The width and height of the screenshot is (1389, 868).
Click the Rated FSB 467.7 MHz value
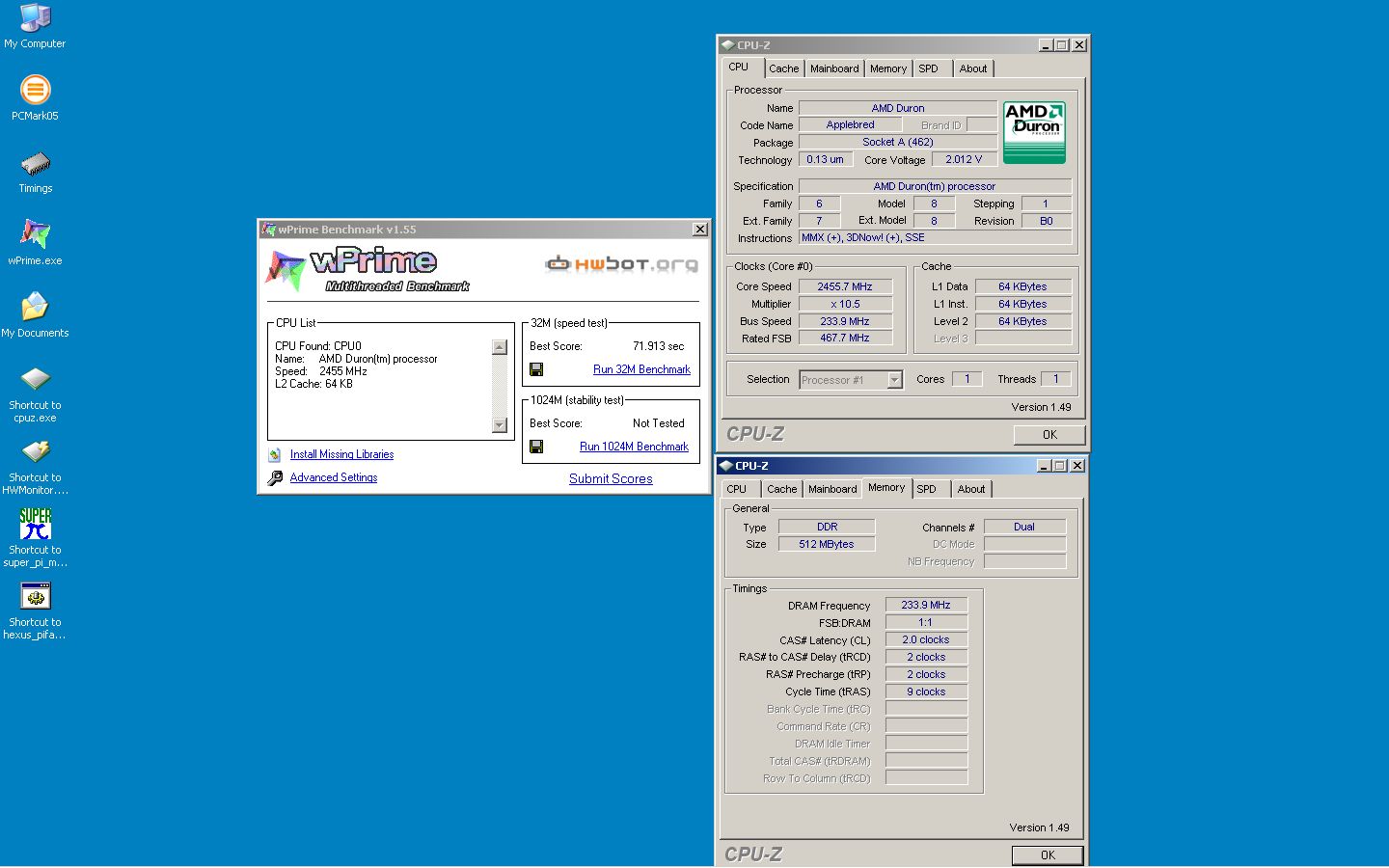click(845, 338)
